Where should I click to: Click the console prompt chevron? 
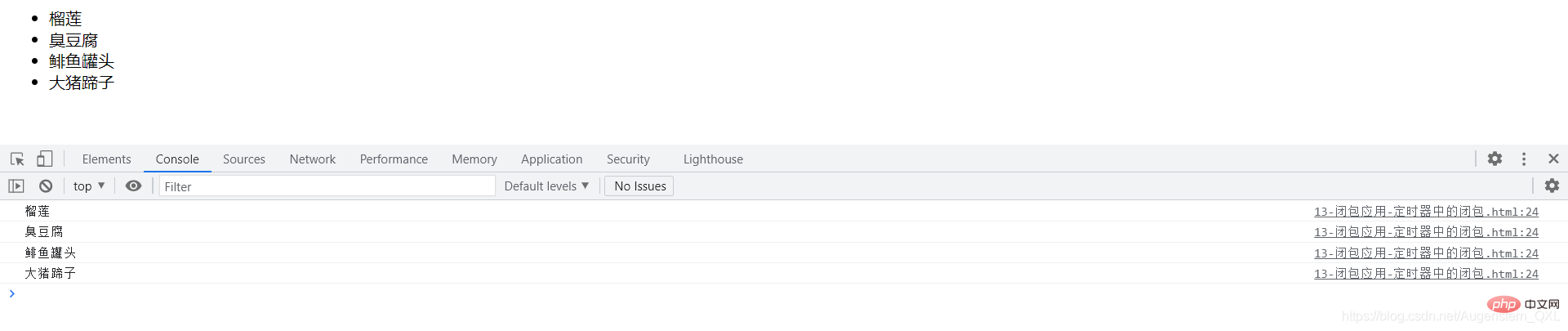pos(11,293)
